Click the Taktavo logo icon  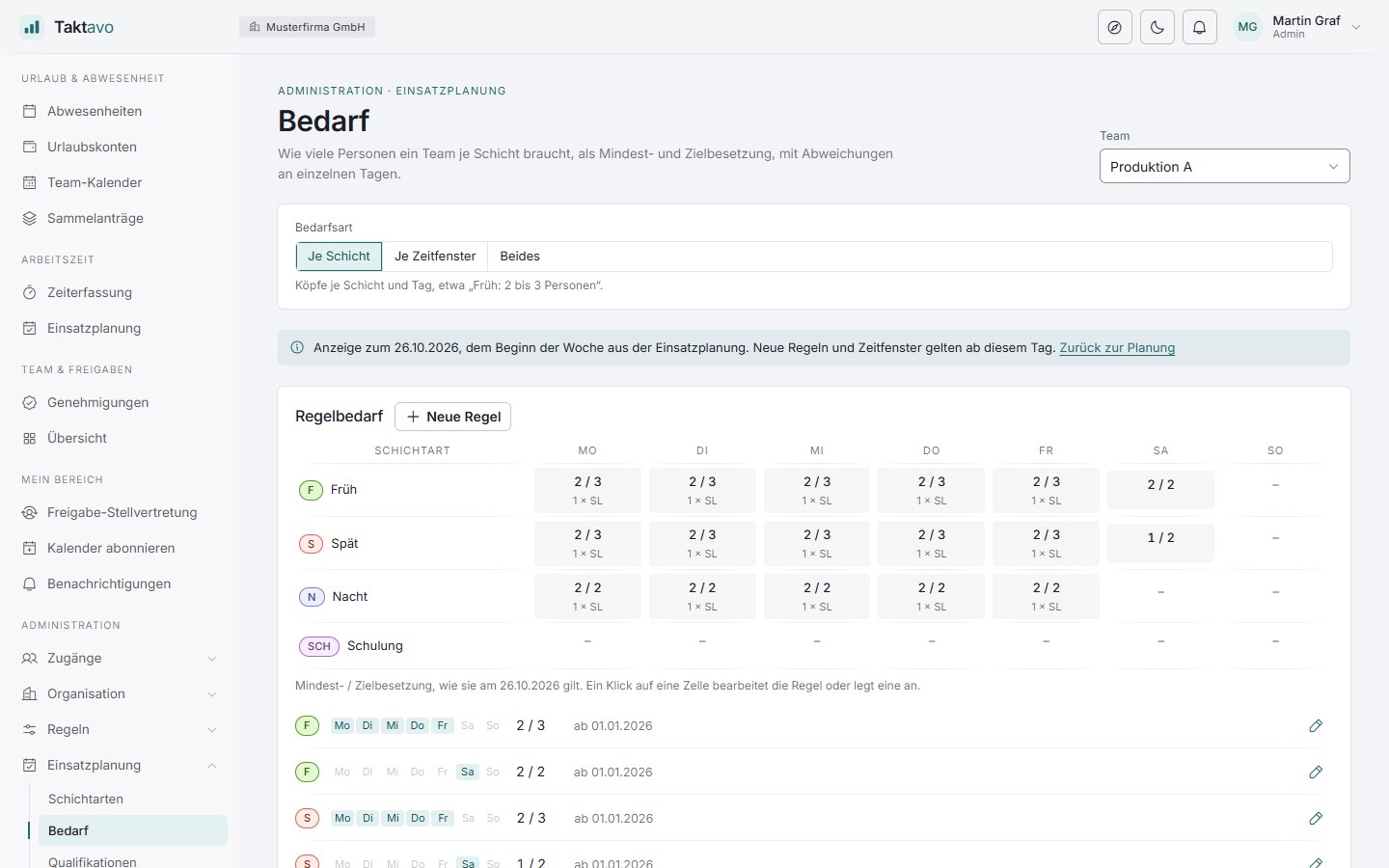[31, 27]
